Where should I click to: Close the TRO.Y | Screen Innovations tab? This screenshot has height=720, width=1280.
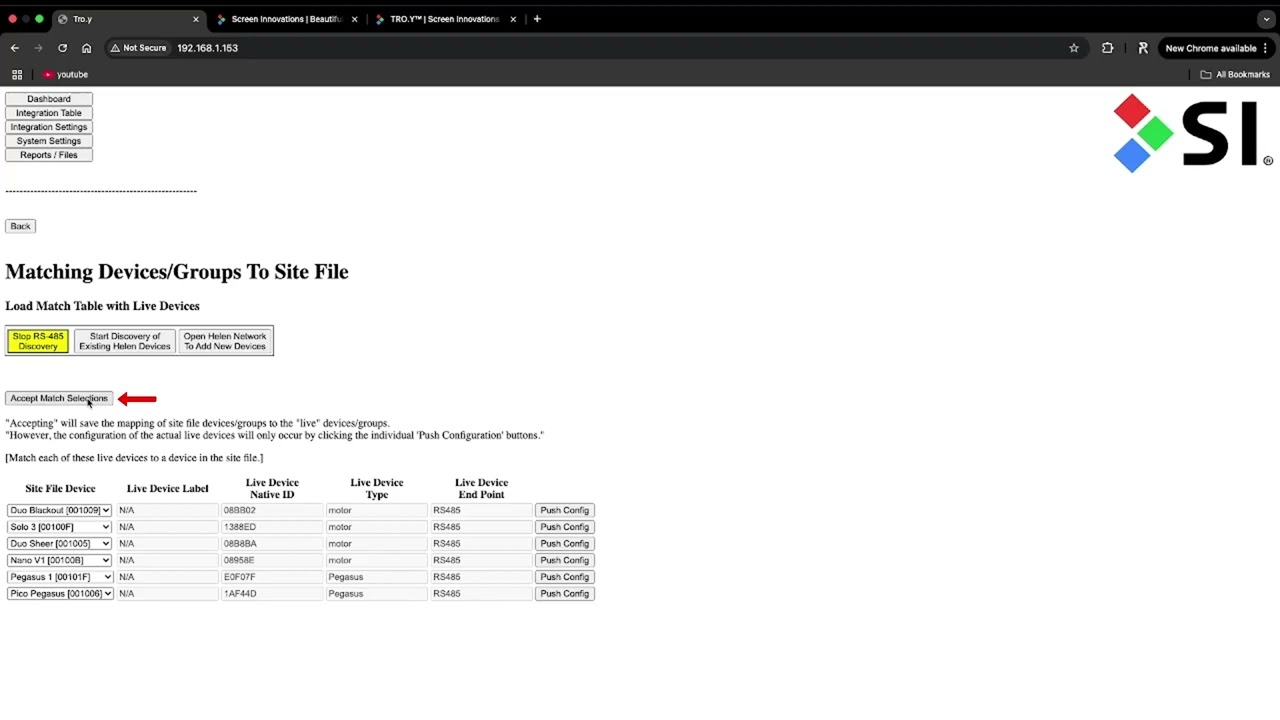(513, 19)
